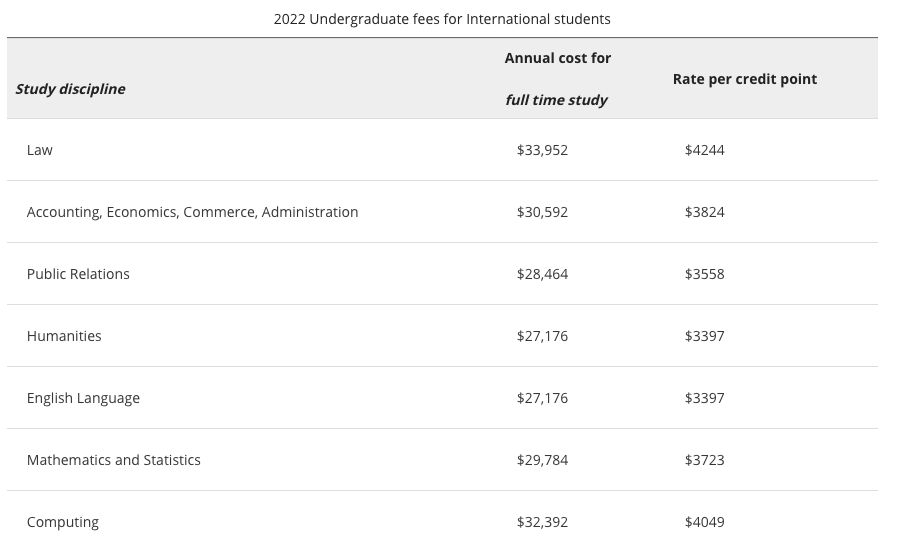914x550 pixels.
Task: Select the 'Humanities' discipline cell
Action: coord(64,336)
